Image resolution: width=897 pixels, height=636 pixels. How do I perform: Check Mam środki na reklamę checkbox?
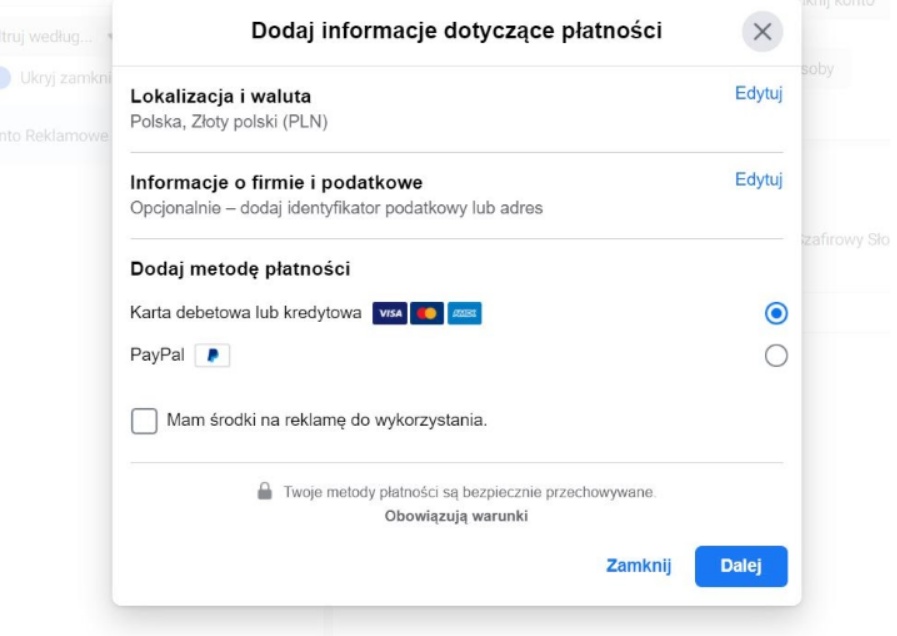tap(145, 420)
